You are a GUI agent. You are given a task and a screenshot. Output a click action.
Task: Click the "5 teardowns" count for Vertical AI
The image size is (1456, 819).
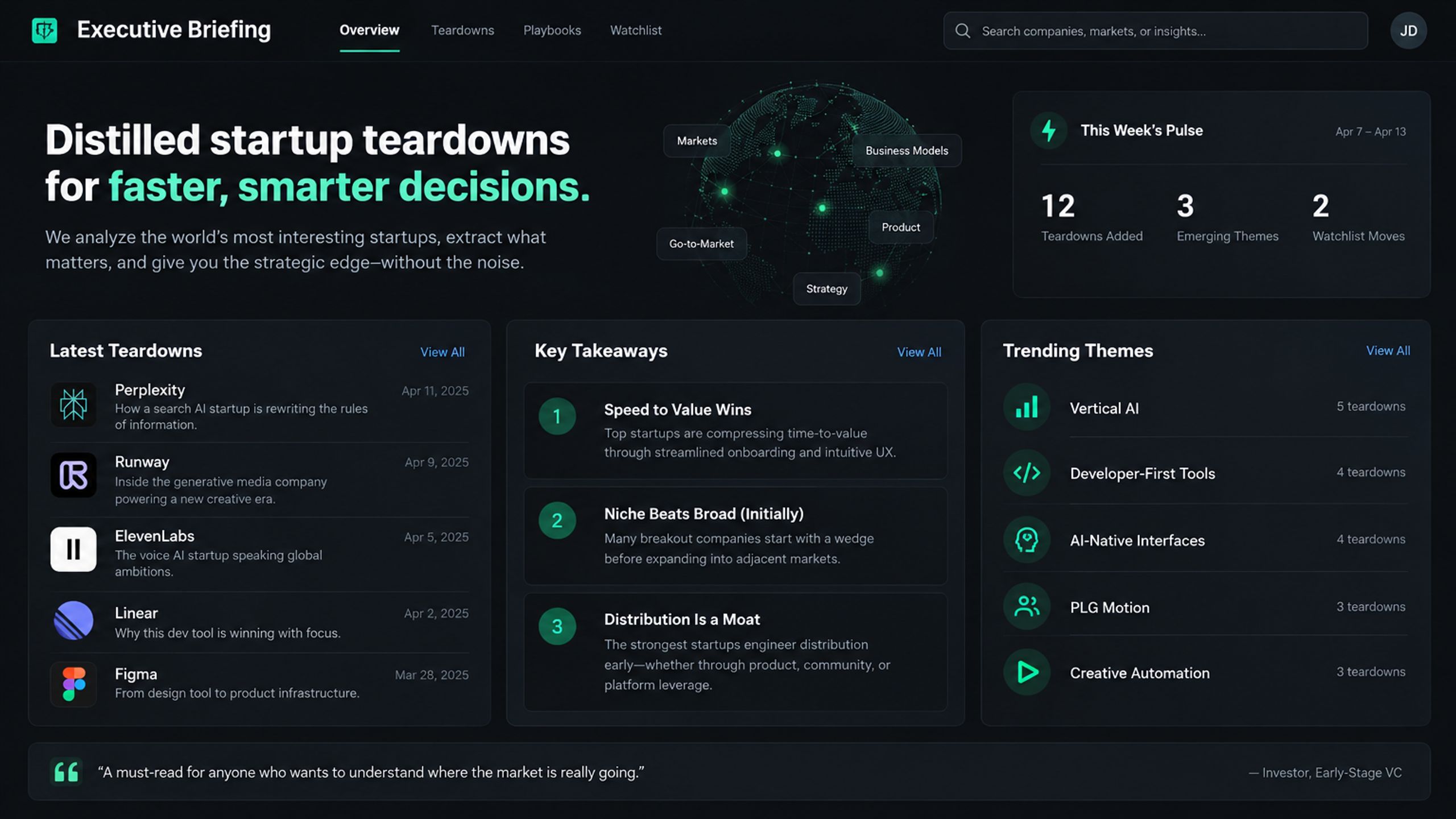click(x=1371, y=406)
